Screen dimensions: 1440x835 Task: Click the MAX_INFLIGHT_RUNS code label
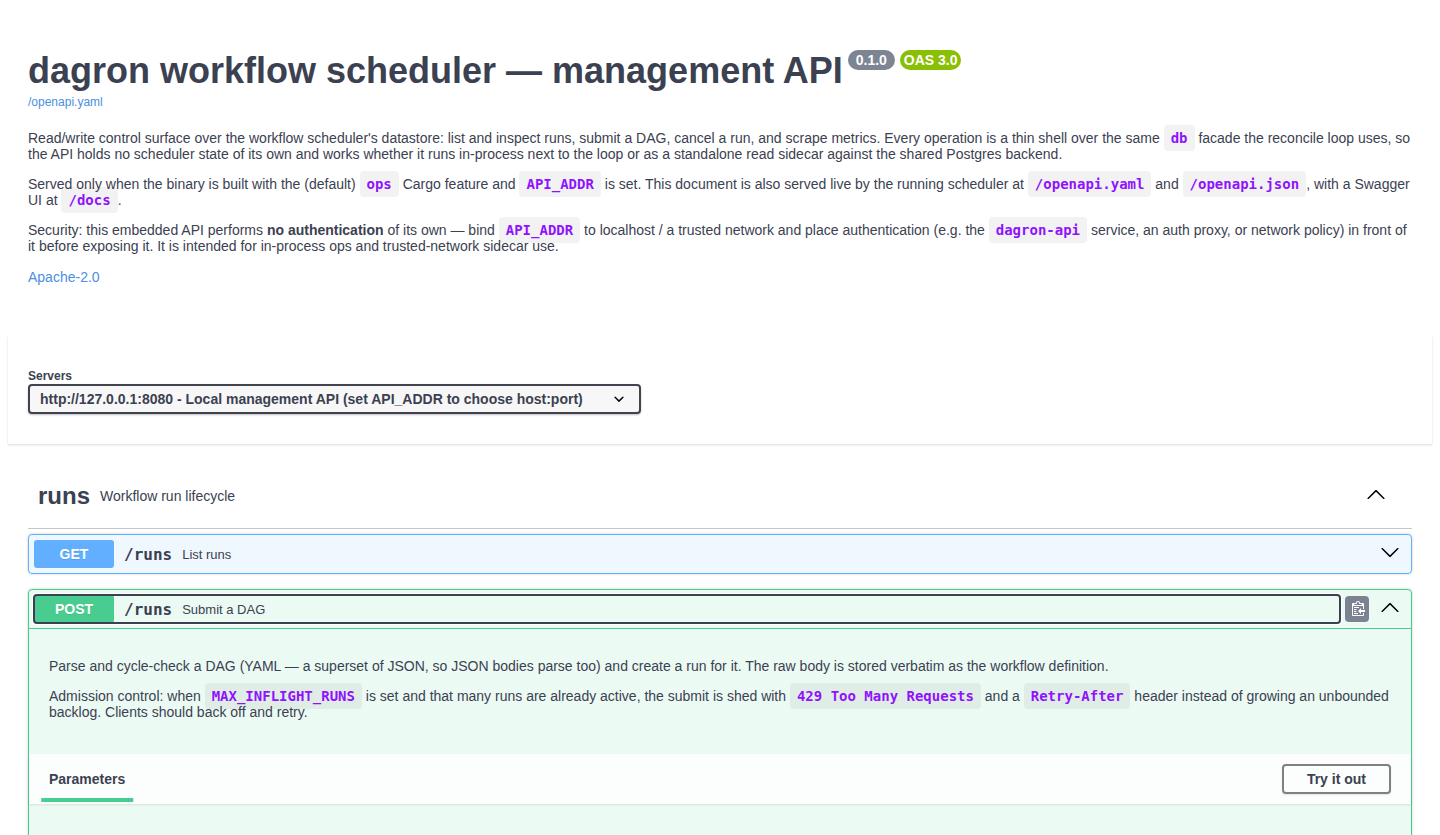pyautogui.click(x=283, y=696)
